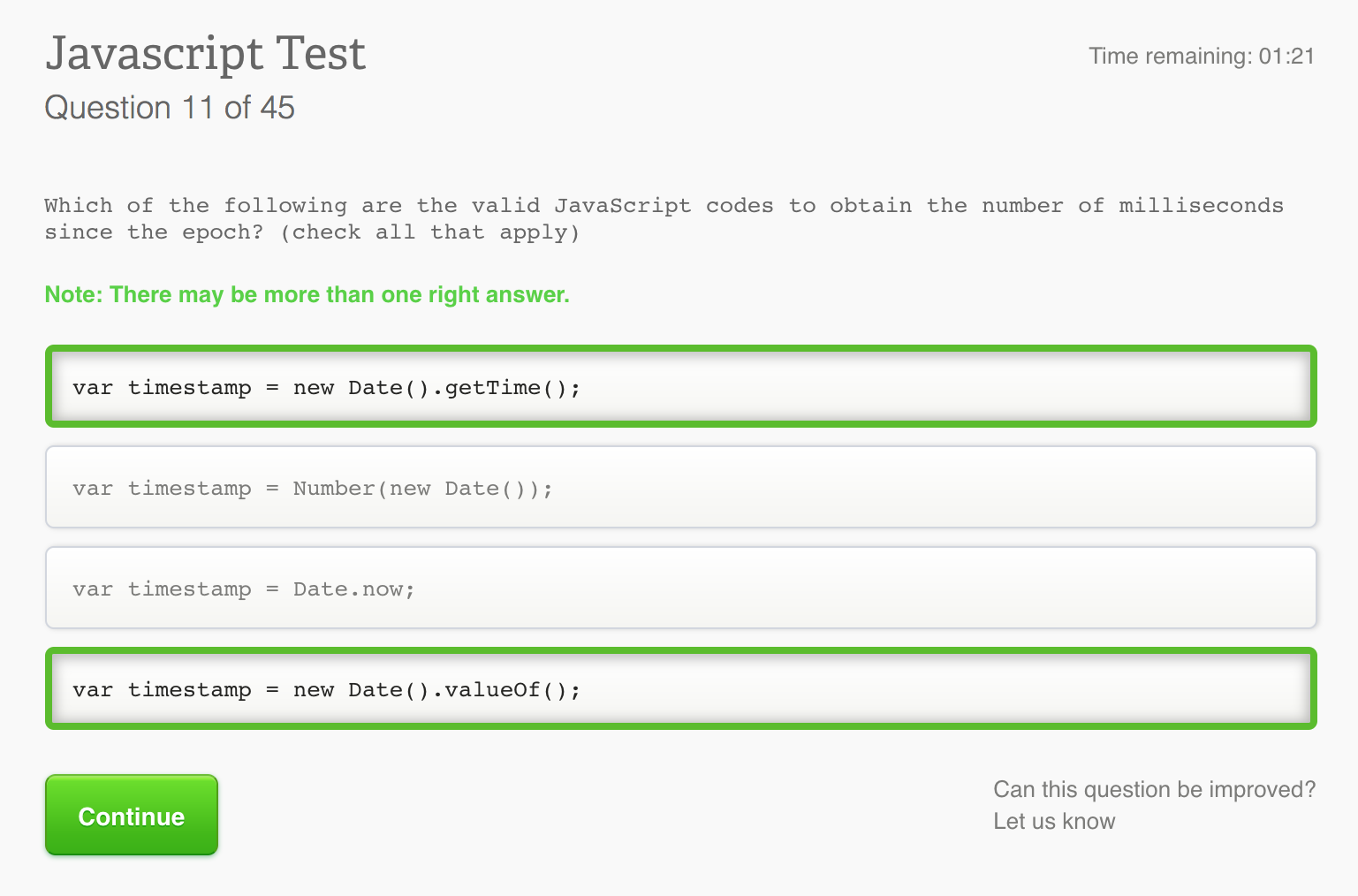The image size is (1358, 896).
Task: Click the "Question 11 of 45" progress label
Action: 170,108
